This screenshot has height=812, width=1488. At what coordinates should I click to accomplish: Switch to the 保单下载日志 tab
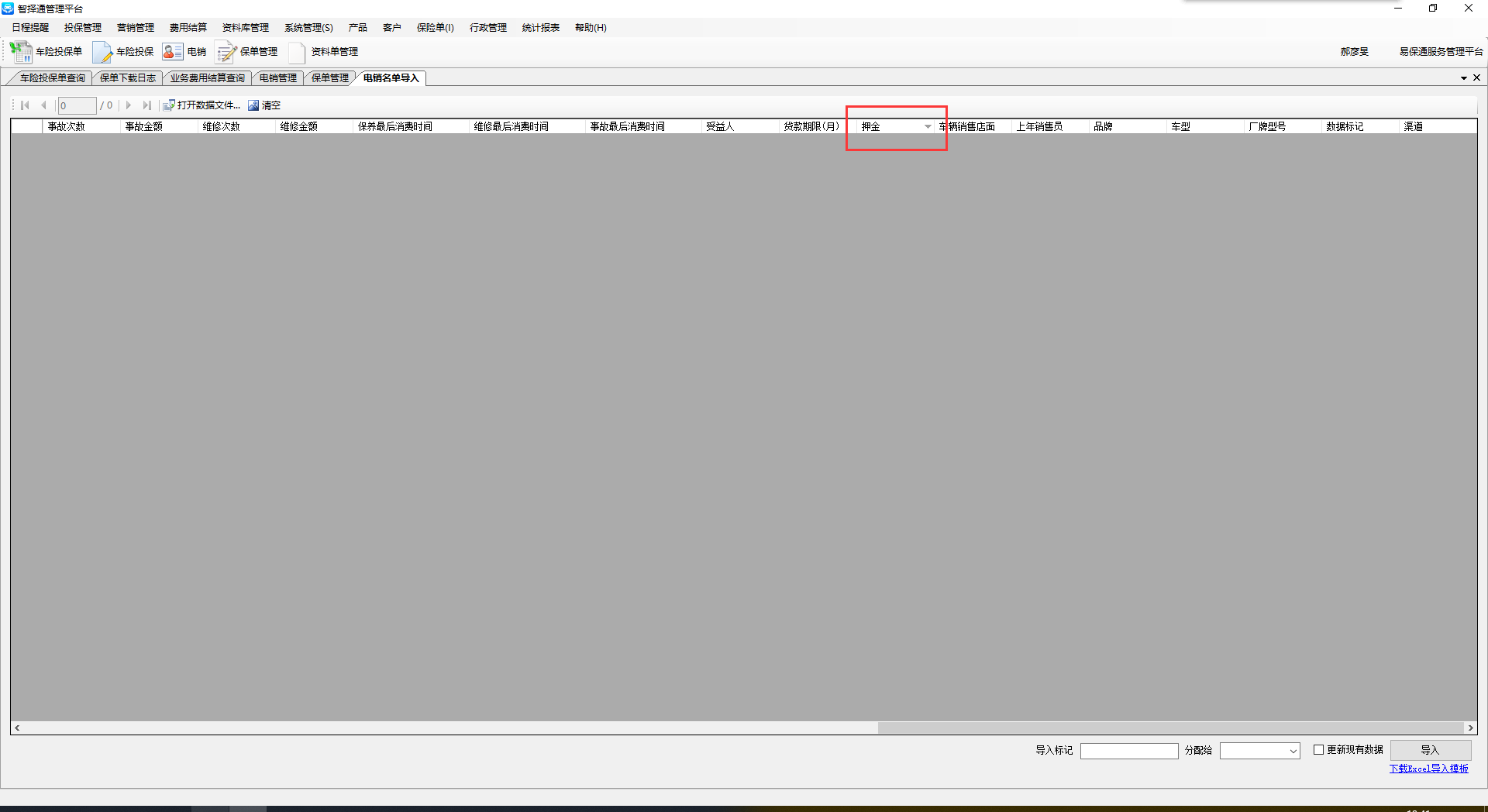pyautogui.click(x=128, y=78)
